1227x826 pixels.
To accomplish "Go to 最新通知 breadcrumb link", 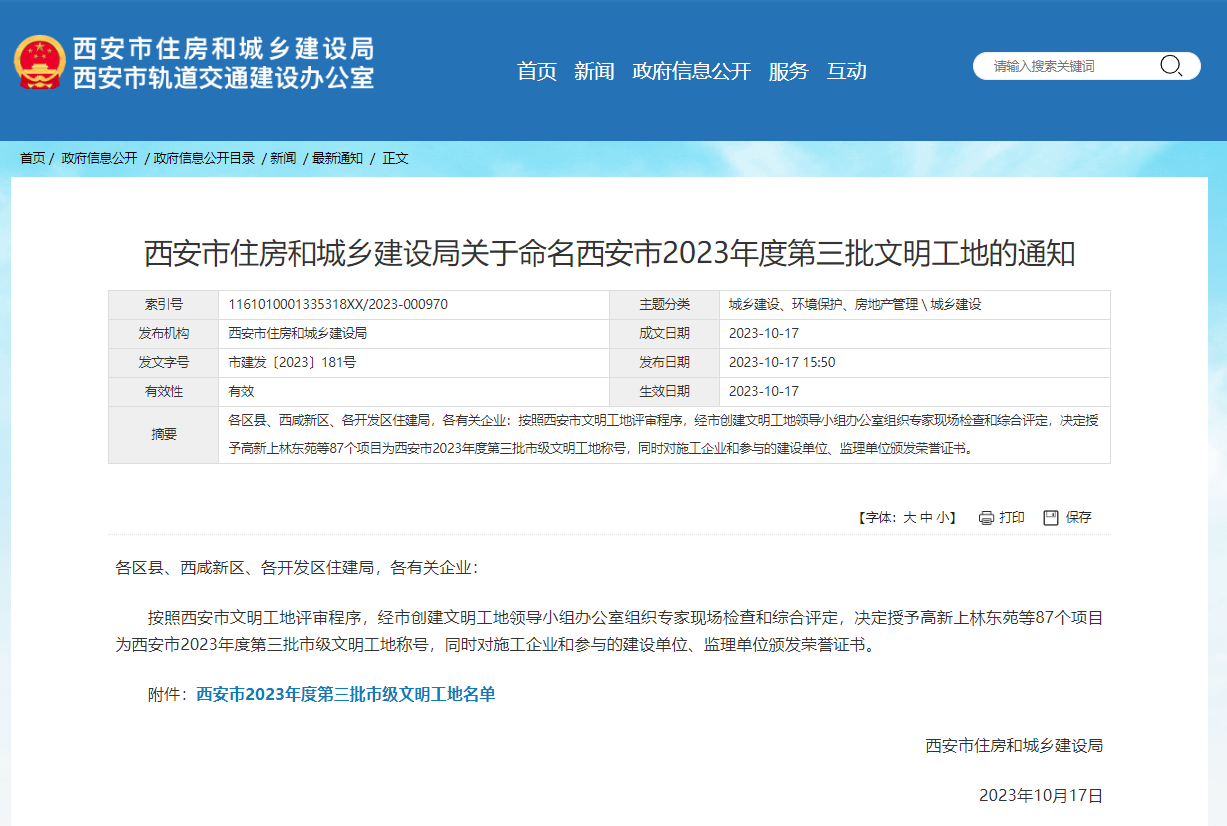I will 337,158.
